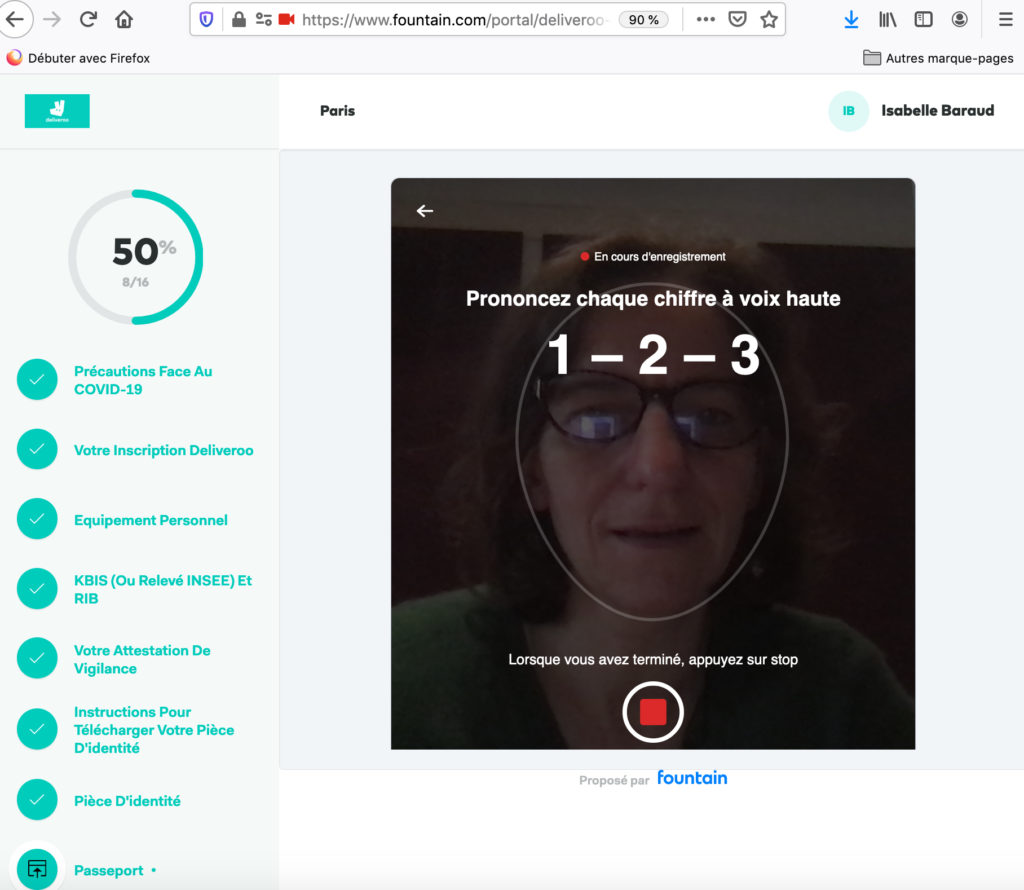Click 'Lorsque vous avez terminé, appuyez sur stop' text

[x=653, y=660]
